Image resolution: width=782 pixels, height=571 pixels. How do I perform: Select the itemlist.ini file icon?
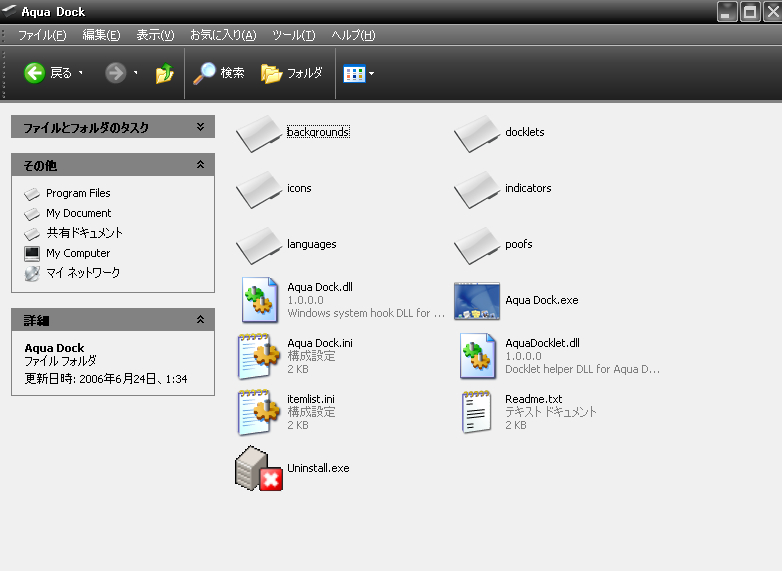[x=259, y=412]
